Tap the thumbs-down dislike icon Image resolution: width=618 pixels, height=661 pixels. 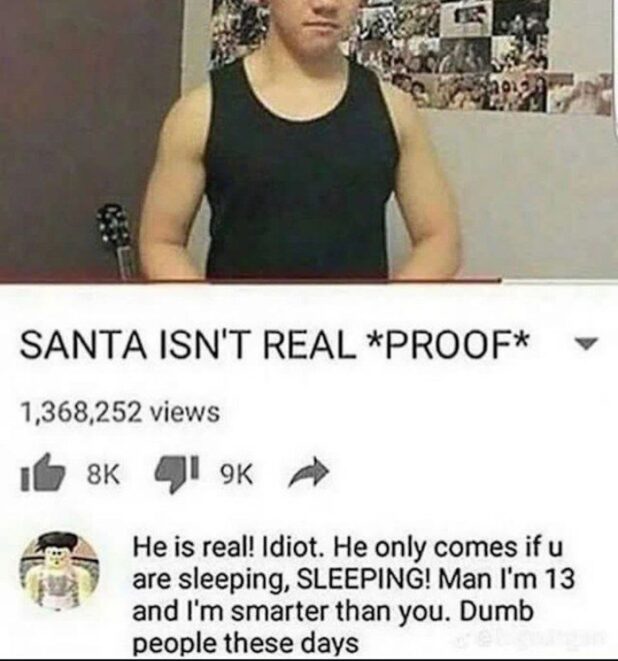tap(176, 476)
